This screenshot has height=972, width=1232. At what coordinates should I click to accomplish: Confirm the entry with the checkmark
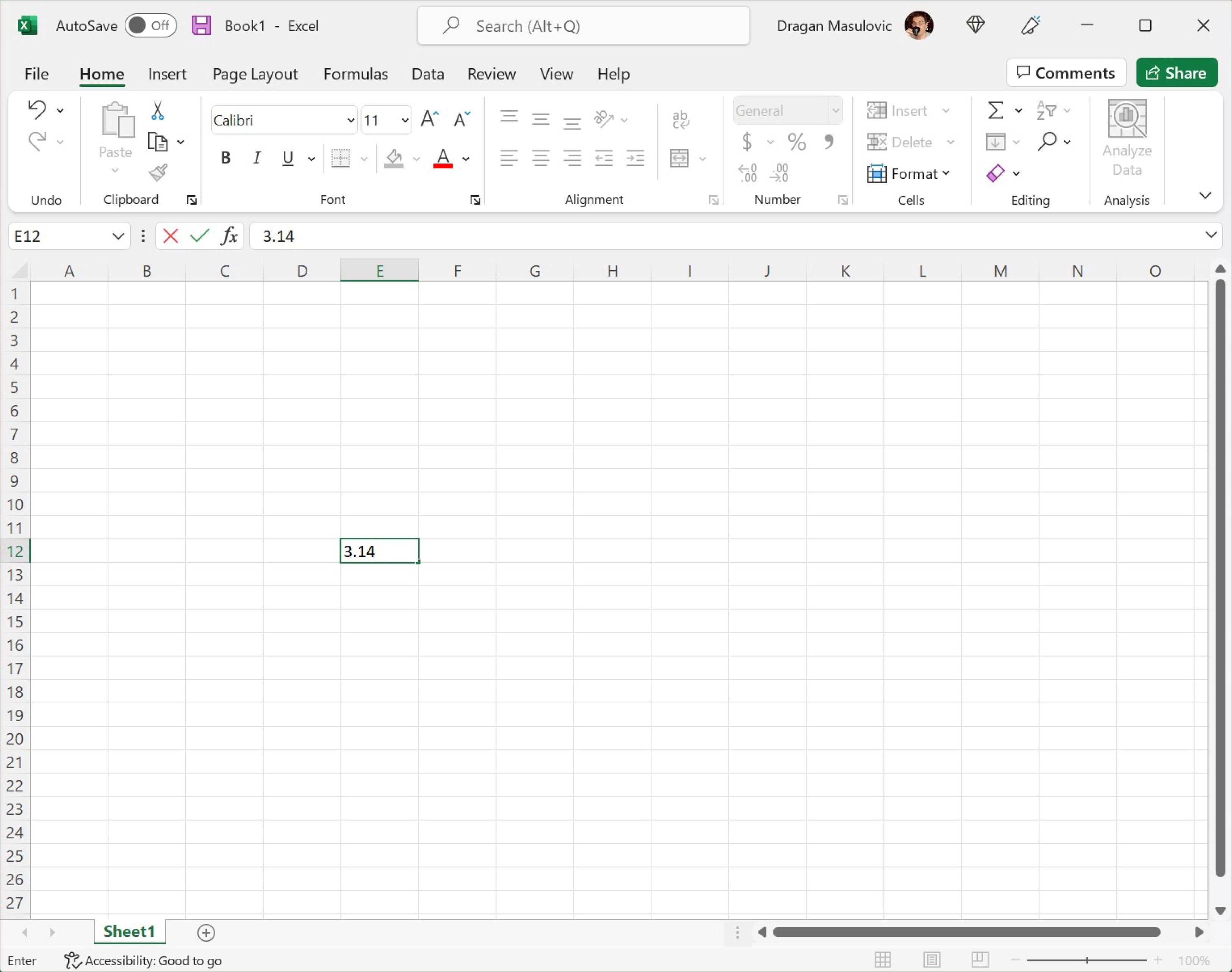[199, 236]
